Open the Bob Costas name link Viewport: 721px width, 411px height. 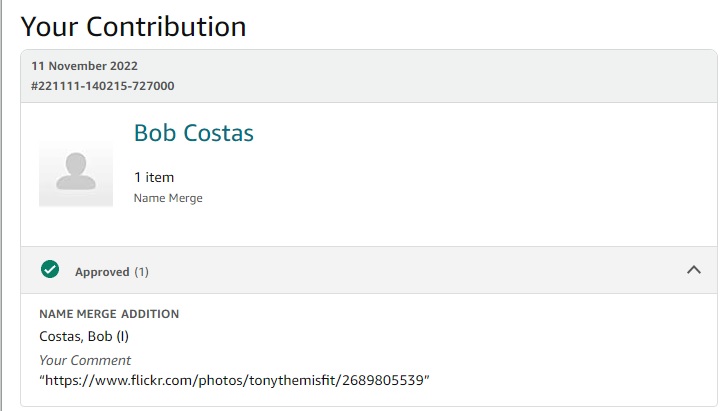click(x=193, y=133)
